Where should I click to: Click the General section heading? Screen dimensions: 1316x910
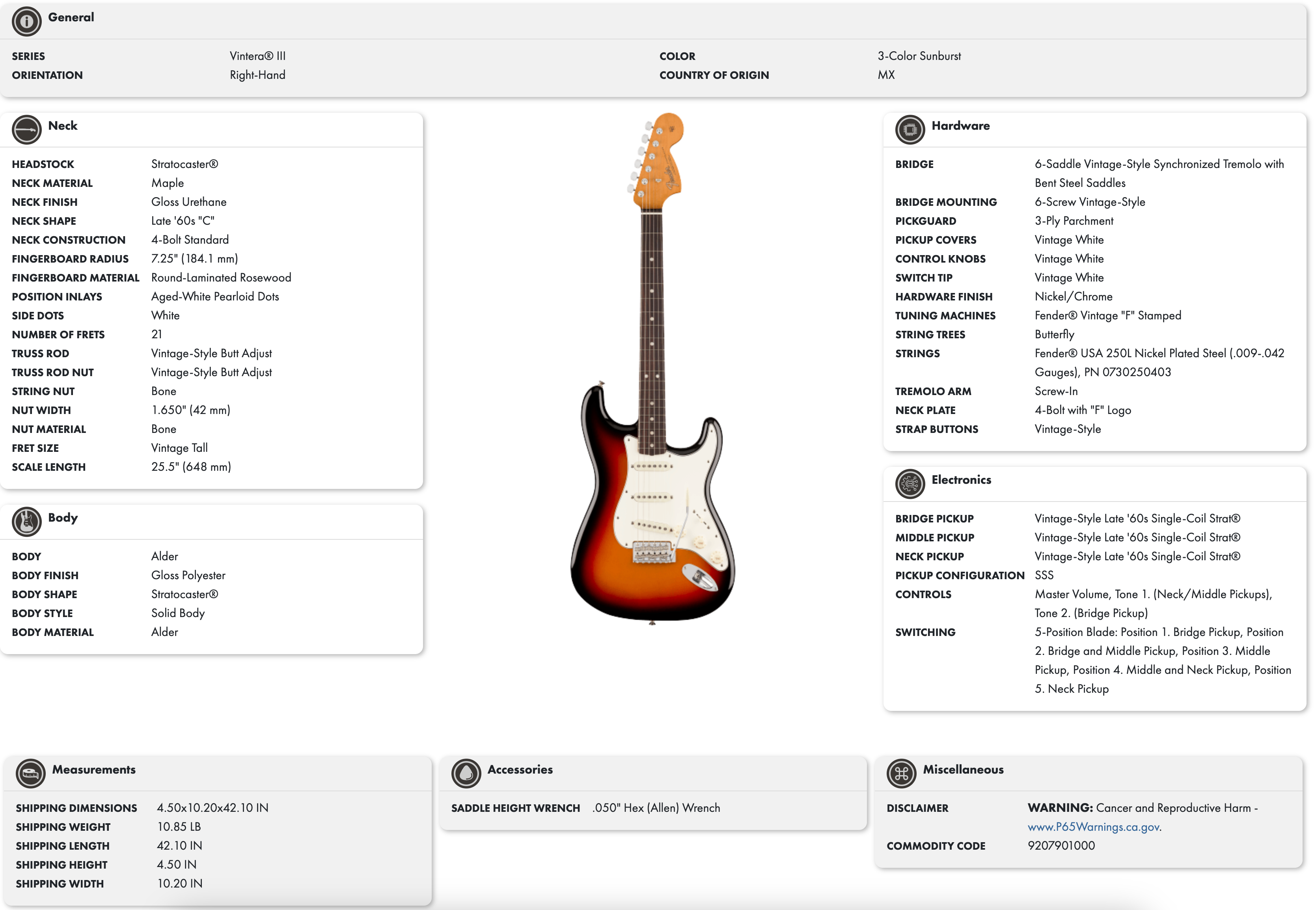coord(71,17)
